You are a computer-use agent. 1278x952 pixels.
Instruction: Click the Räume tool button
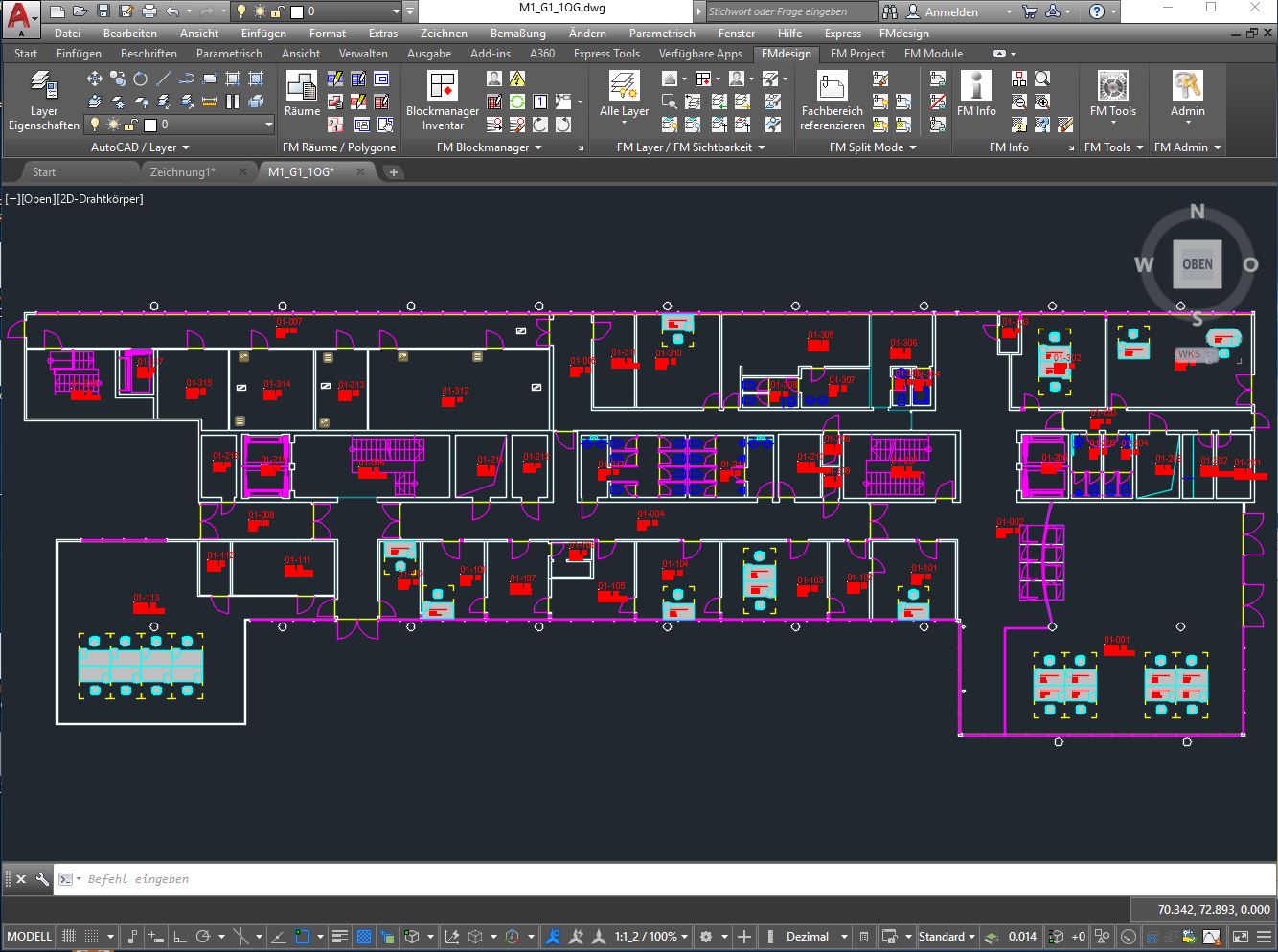coord(302,94)
